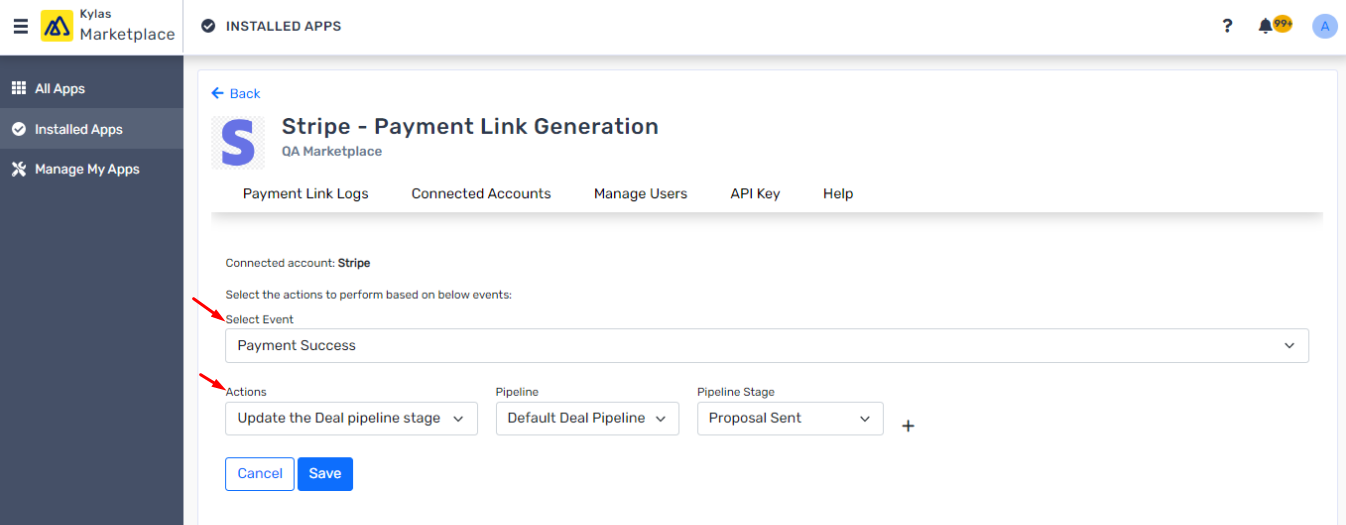Viewport: 1346px width, 525px height.
Task: Go back using the Back link
Action: 236,93
